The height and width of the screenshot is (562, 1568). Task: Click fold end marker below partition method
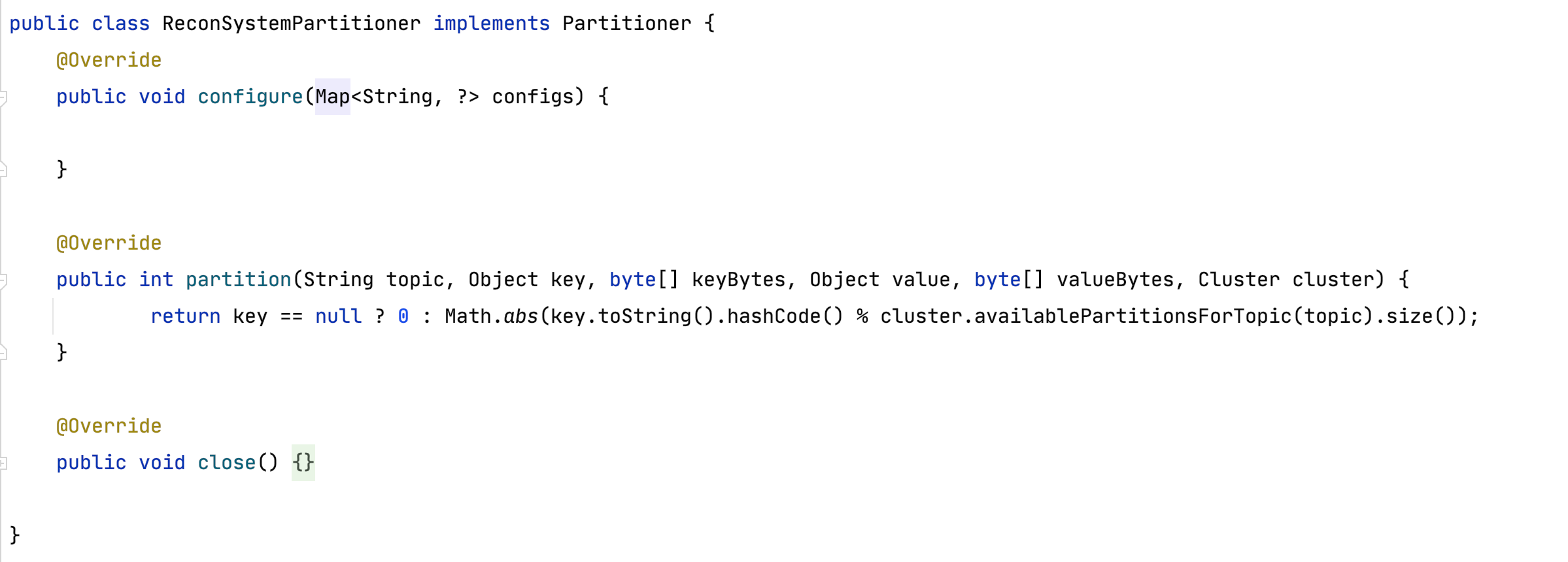(3, 353)
